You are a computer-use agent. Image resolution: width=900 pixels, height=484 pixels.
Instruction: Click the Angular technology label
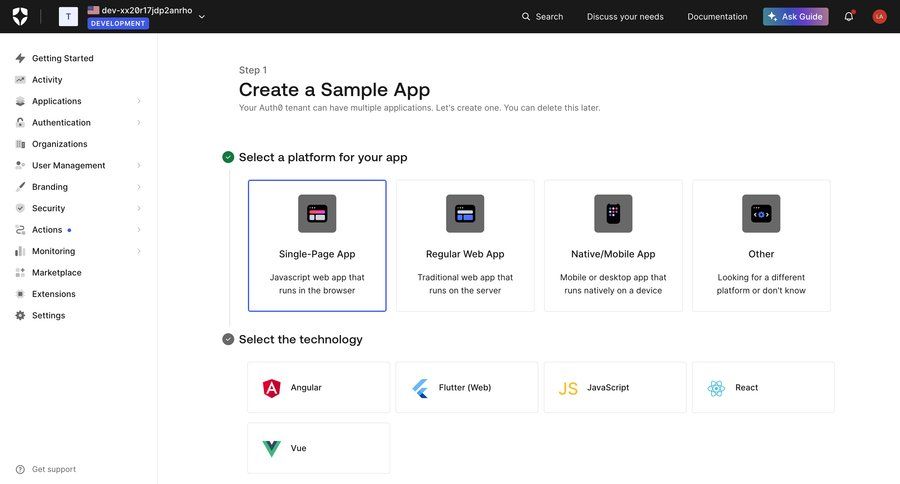306,388
